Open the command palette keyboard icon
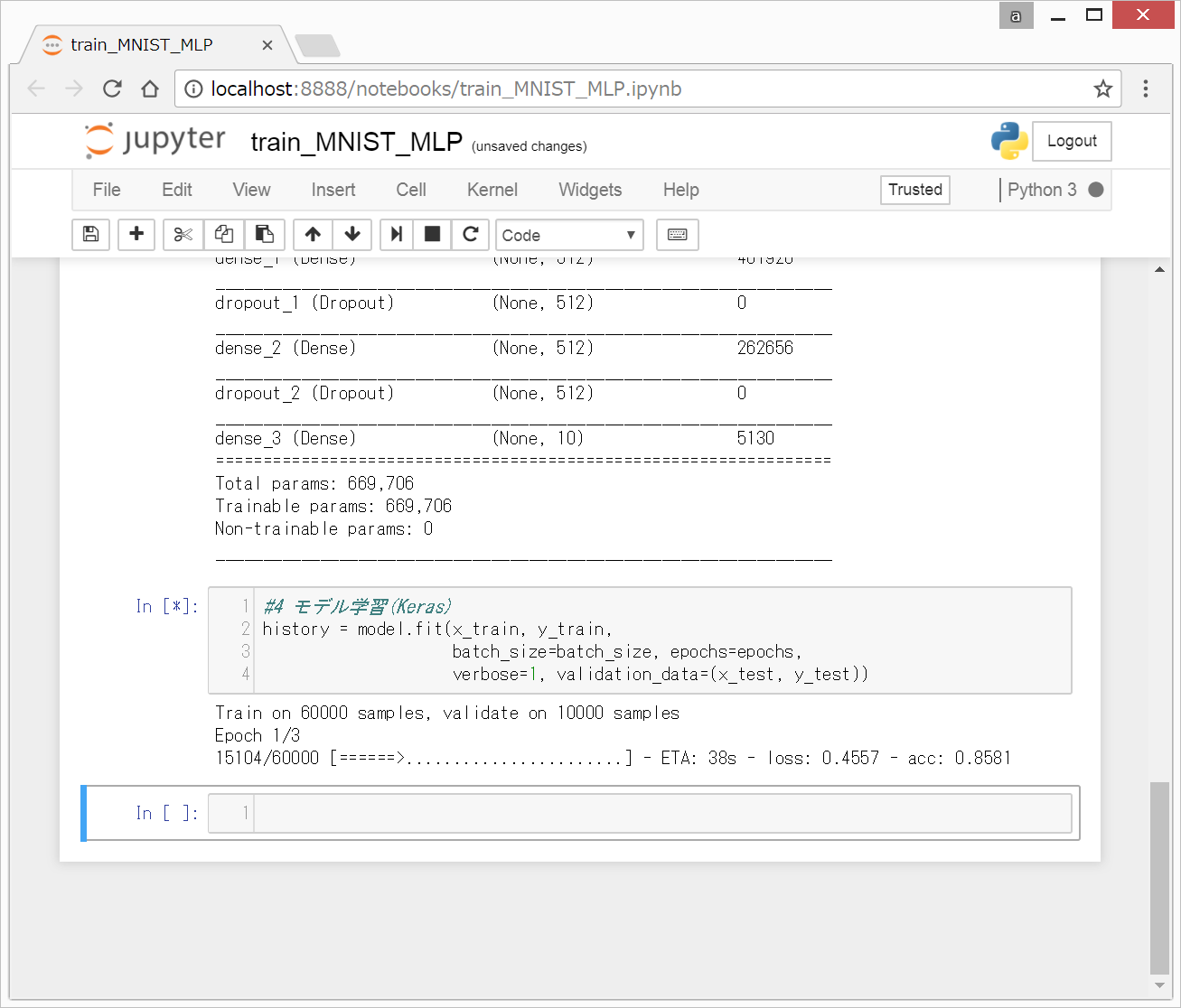This screenshot has width=1181, height=1008. pyautogui.click(x=677, y=235)
